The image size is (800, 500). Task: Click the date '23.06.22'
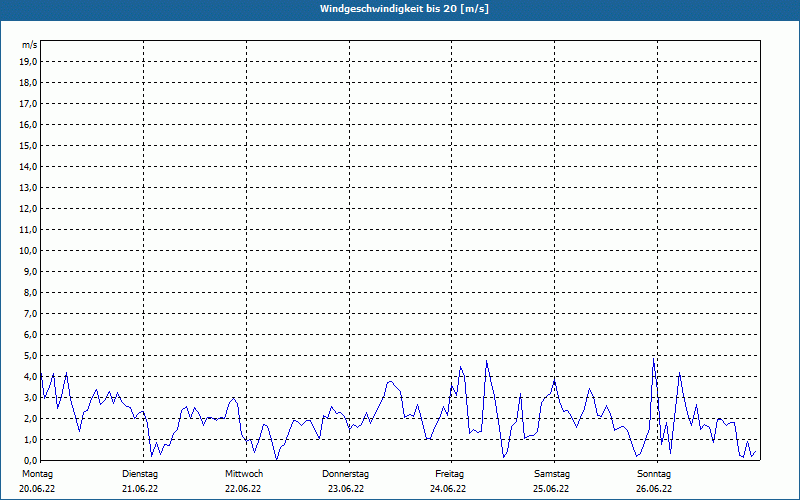point(346,489)
